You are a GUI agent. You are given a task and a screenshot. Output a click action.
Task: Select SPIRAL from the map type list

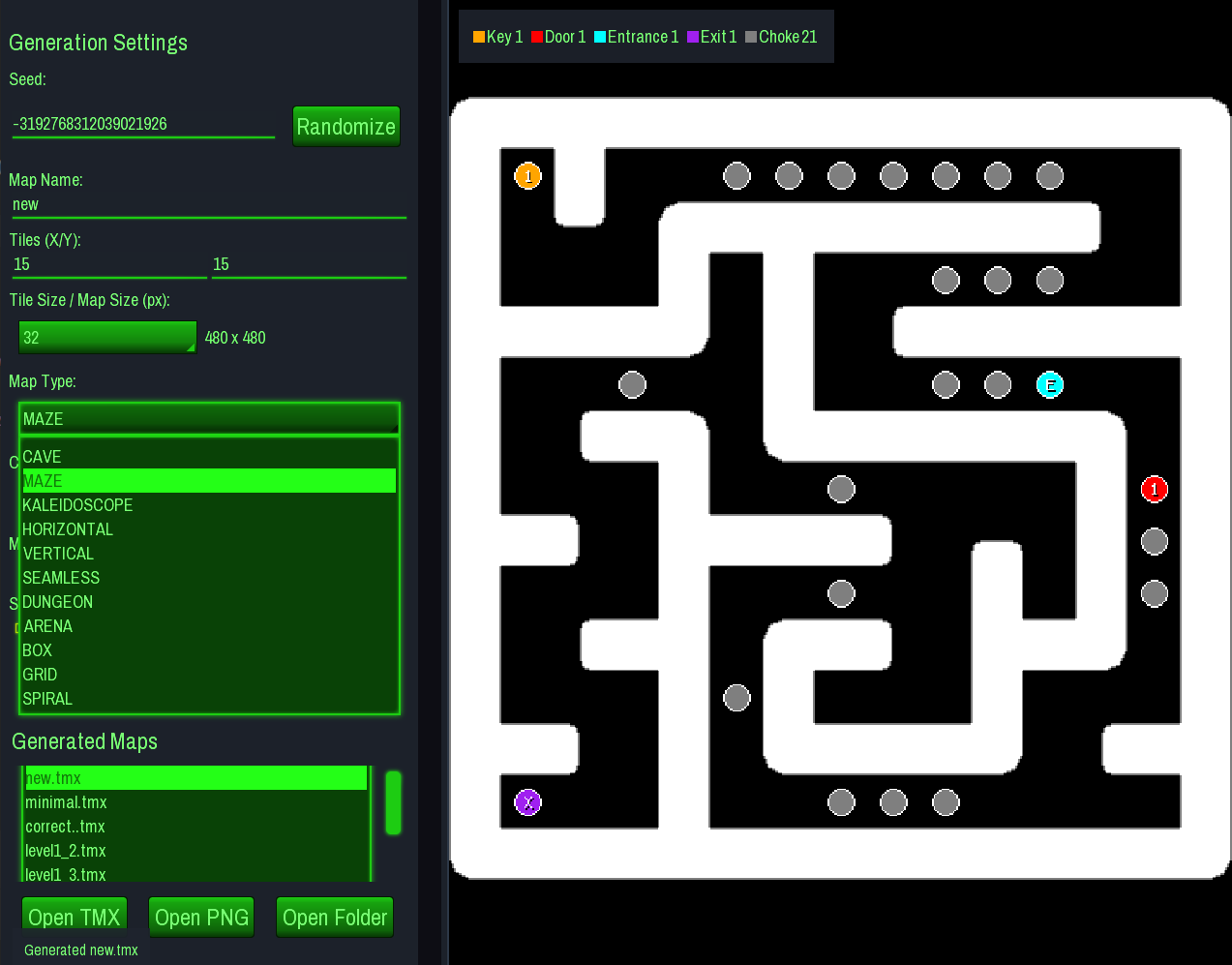click(x=209, y=699)
